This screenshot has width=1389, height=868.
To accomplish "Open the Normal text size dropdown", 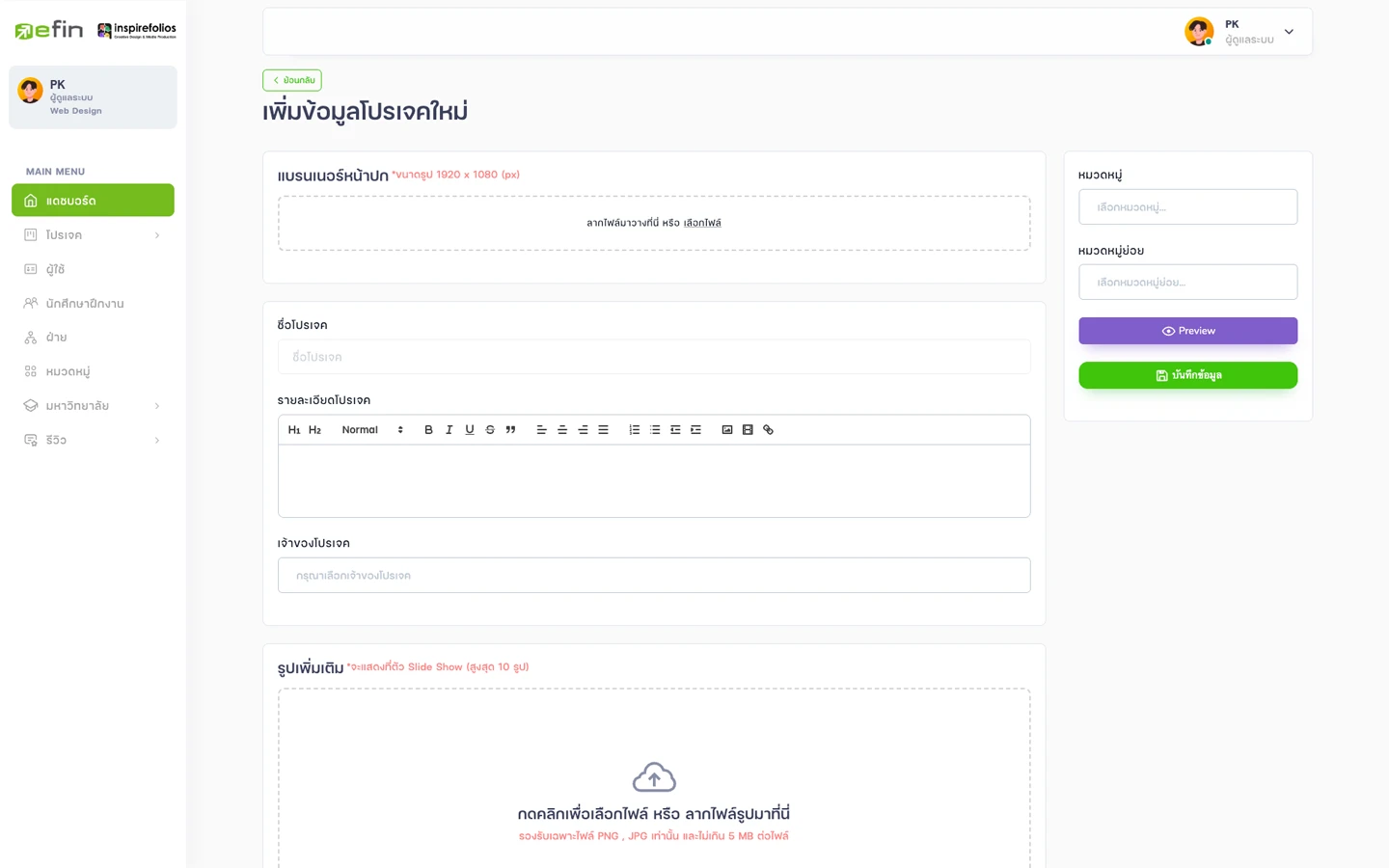I will [x=372, y=430].
